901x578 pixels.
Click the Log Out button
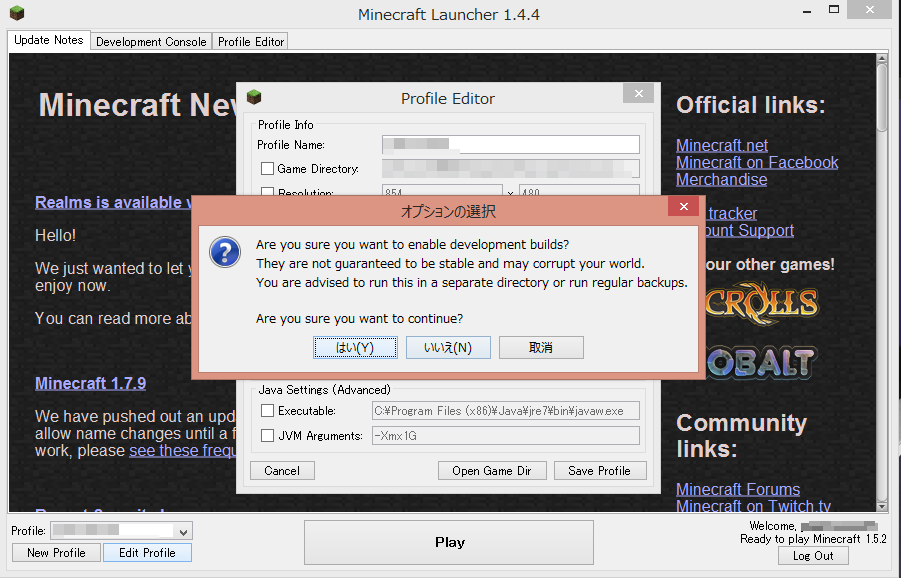pos(813,556)
